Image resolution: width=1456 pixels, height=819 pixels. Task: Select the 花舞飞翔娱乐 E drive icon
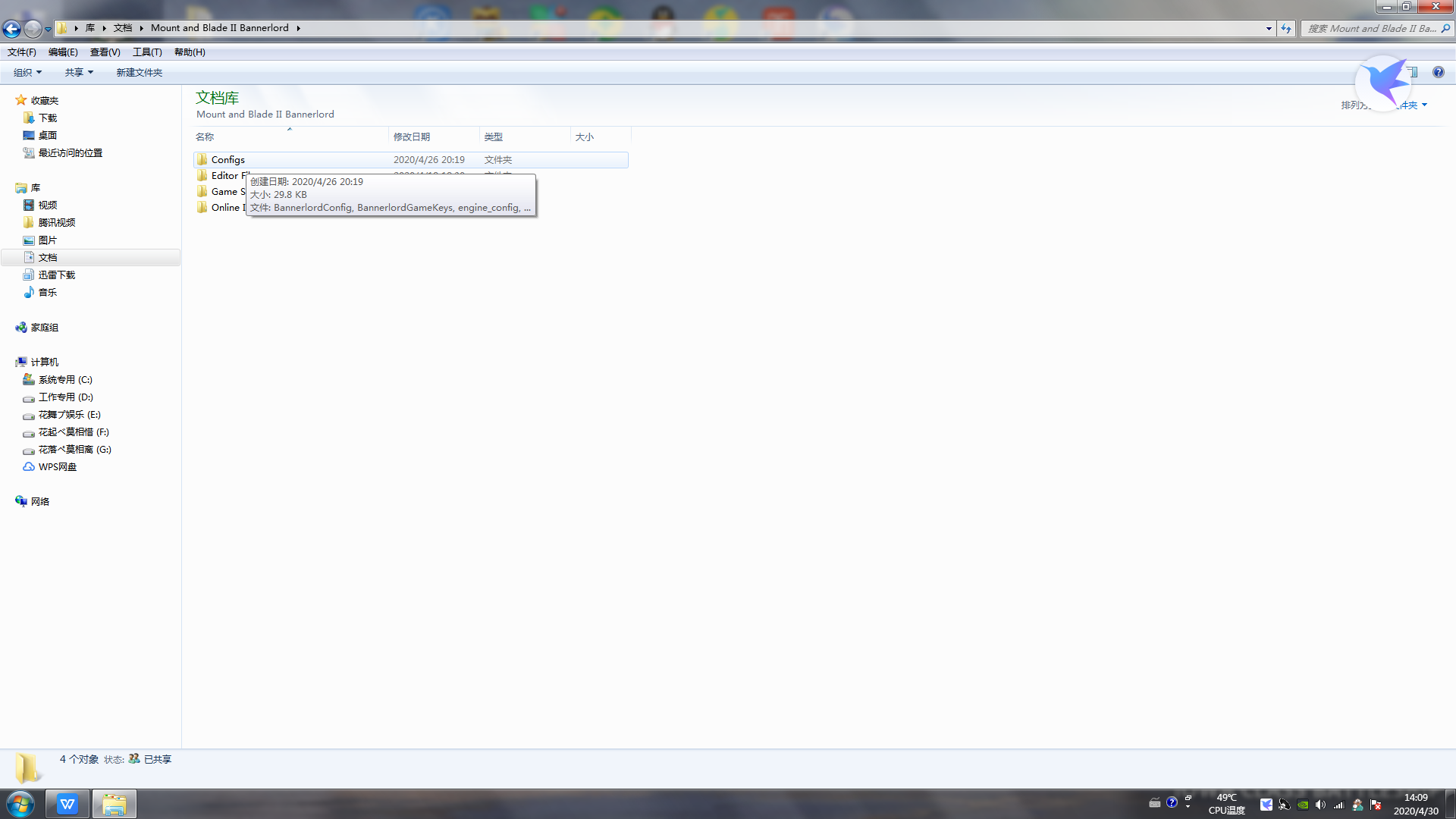point(28,414)
